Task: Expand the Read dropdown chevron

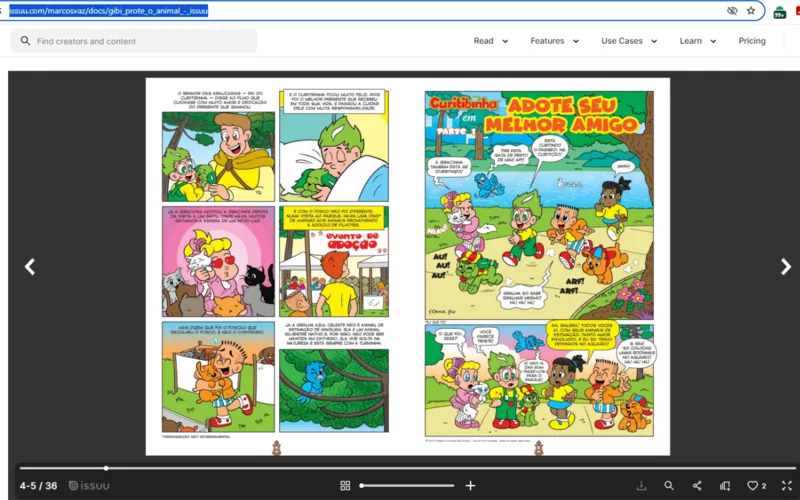Action: [x=505, y=41]
